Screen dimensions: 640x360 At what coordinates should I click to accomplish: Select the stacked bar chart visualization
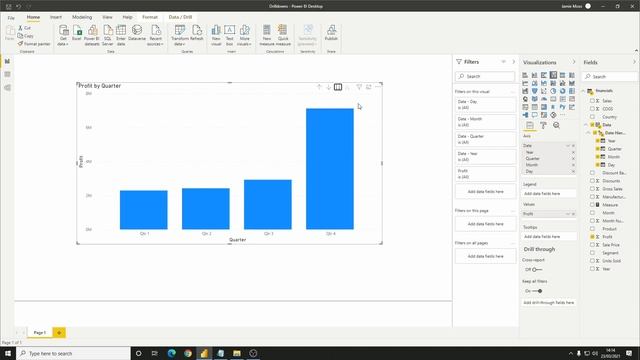[525, 75]
